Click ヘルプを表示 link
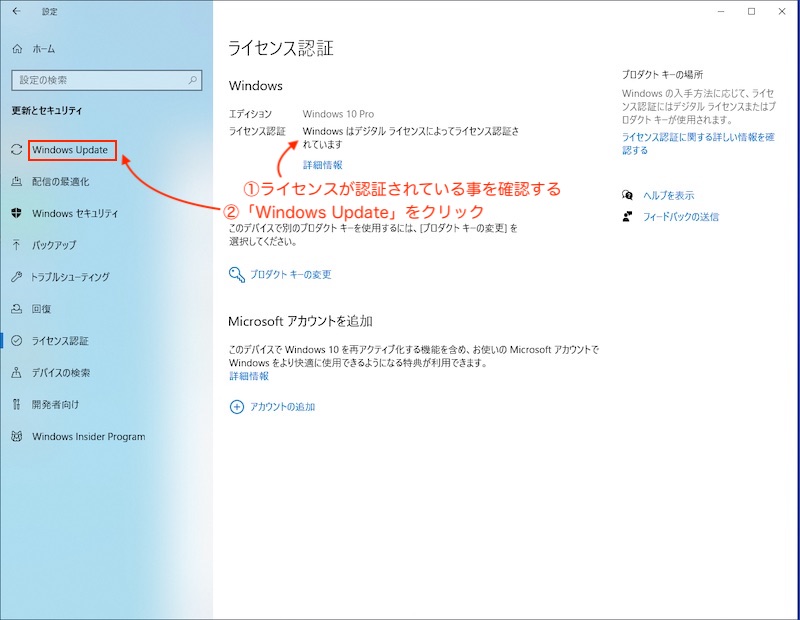The width and height of the screenshot is (800, 620). point(668,195)
